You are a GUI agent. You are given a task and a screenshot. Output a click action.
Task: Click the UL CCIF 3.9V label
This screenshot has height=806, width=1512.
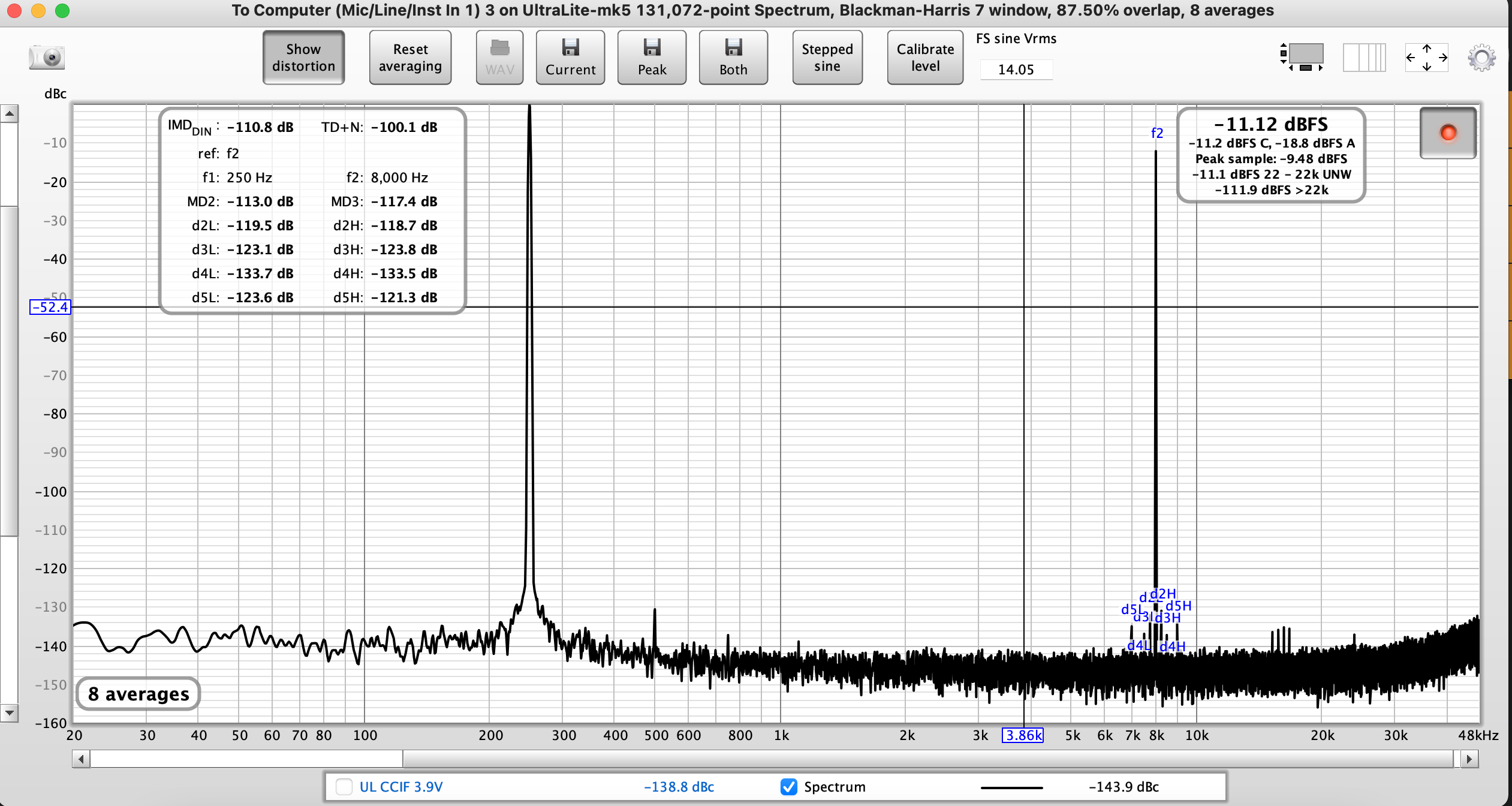pyautogui.click(x=401, y=787)
